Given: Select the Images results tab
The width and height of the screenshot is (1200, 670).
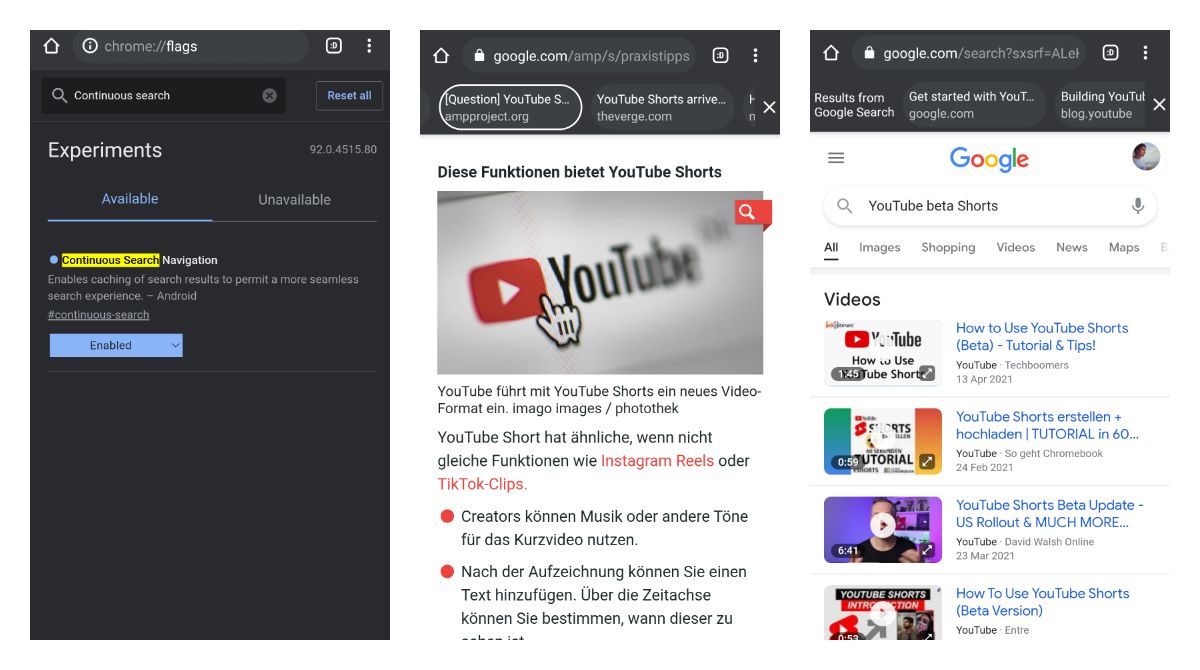Looking at the screenshot, I should click(x=880, y=248).
